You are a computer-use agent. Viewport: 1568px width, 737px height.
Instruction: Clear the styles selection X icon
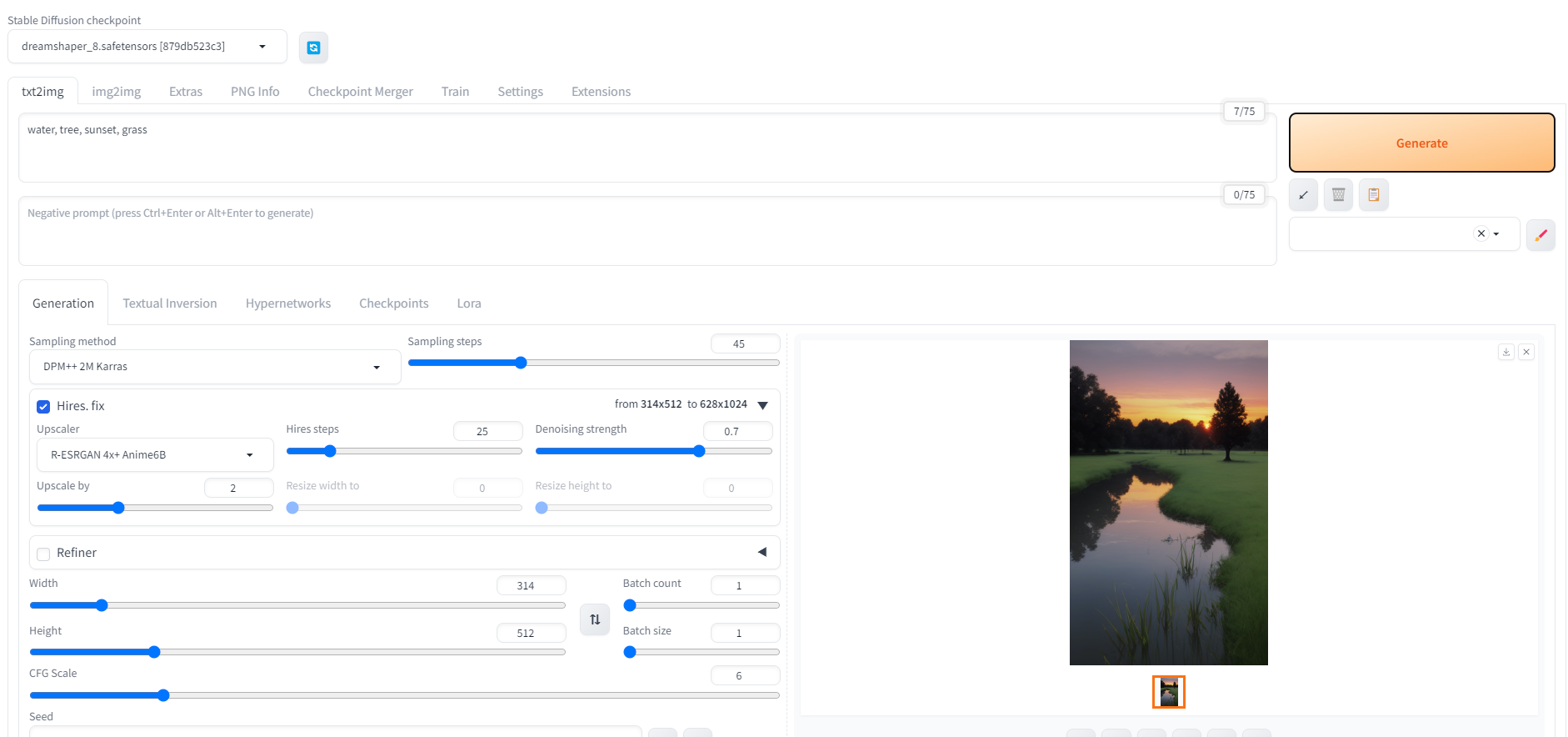click(1481, 234)
